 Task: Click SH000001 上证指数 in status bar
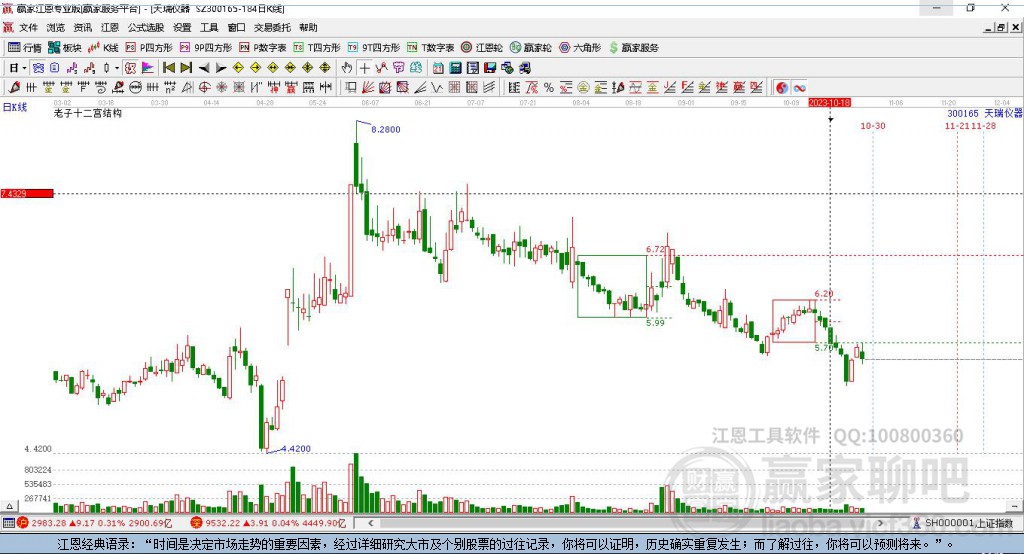968,523
